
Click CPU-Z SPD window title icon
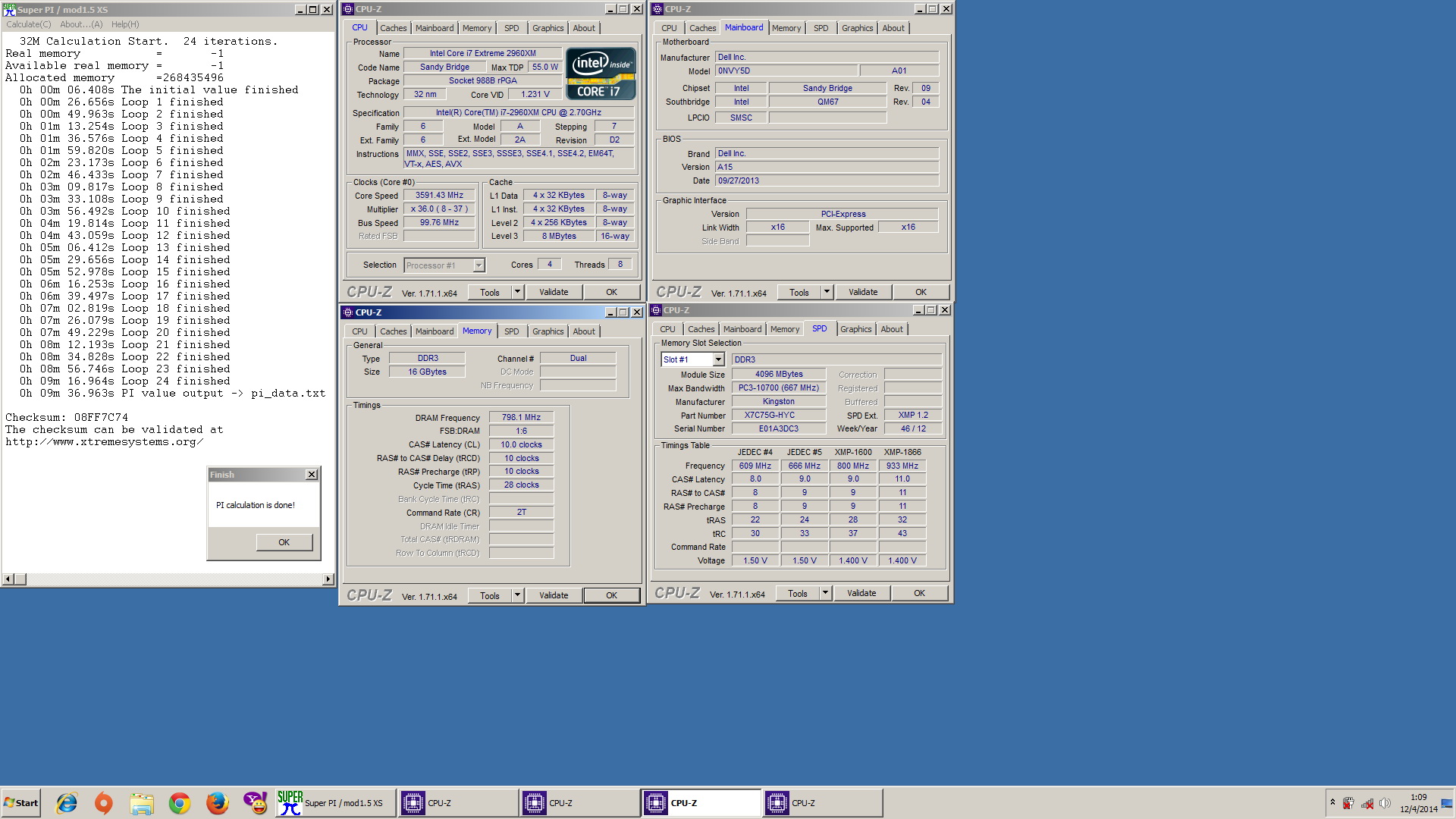(656, 310)
